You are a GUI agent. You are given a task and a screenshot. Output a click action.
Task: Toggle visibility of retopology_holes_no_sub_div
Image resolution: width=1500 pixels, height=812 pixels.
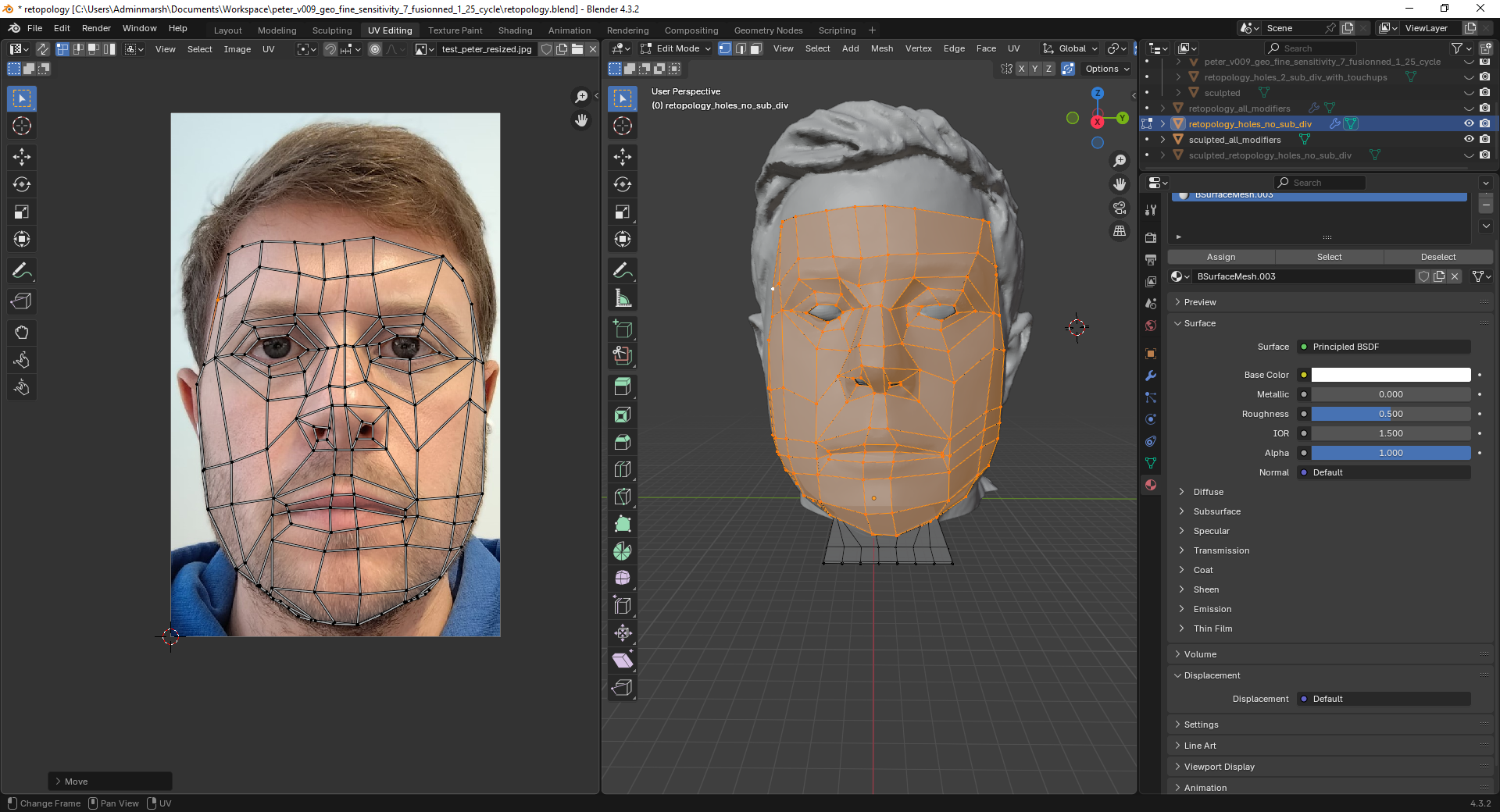pos(1469,123)
